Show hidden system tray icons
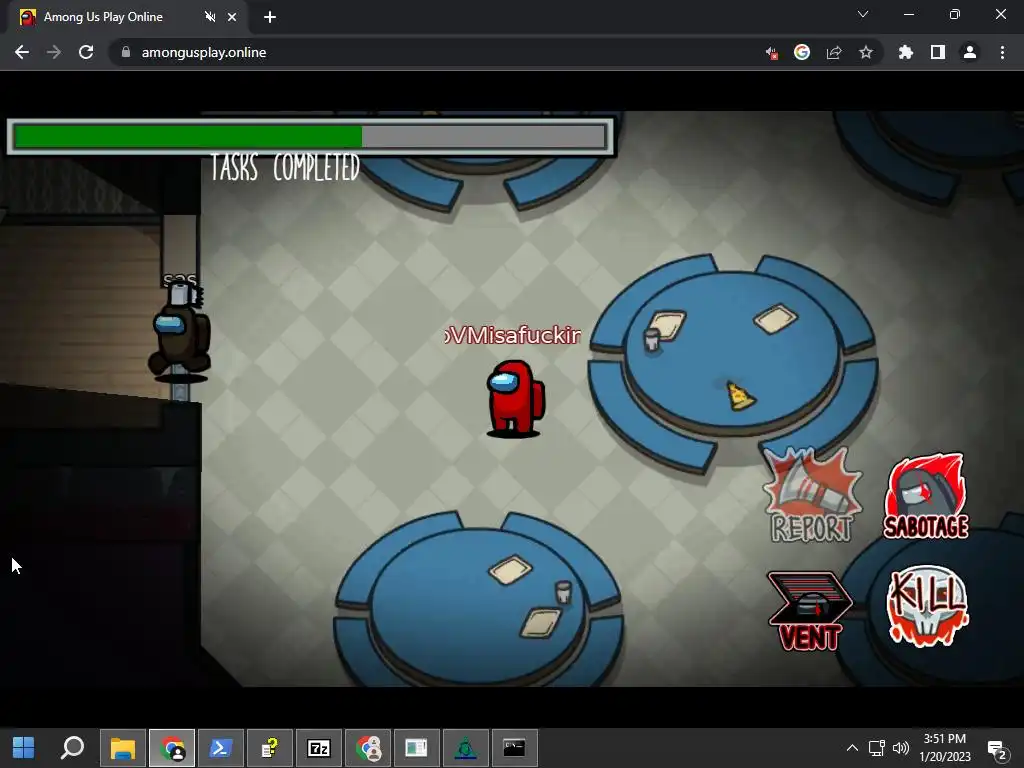 [x=852, y=748]
